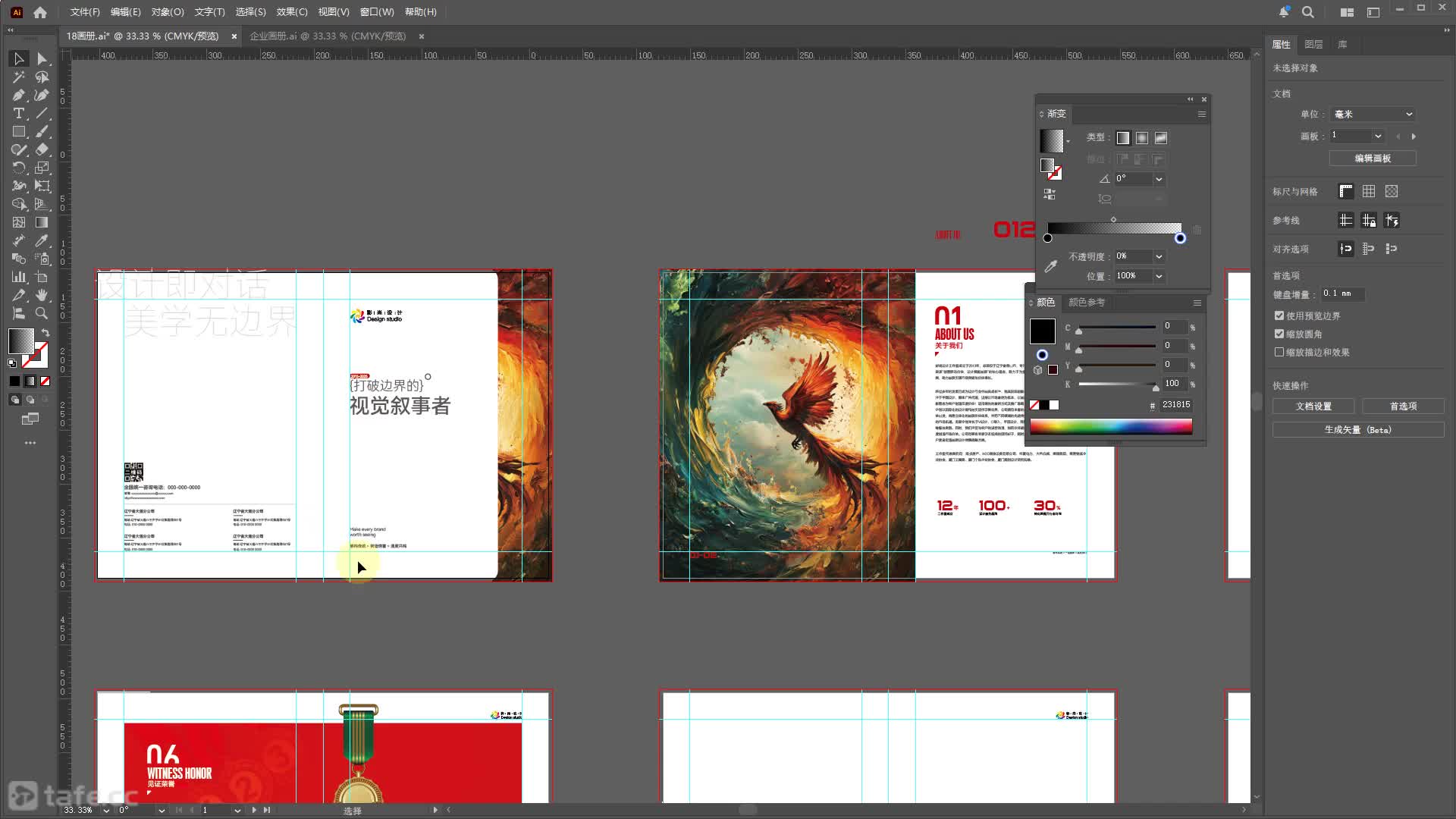
Task: Open the search magnifier in title bar
Action: 1308,12
